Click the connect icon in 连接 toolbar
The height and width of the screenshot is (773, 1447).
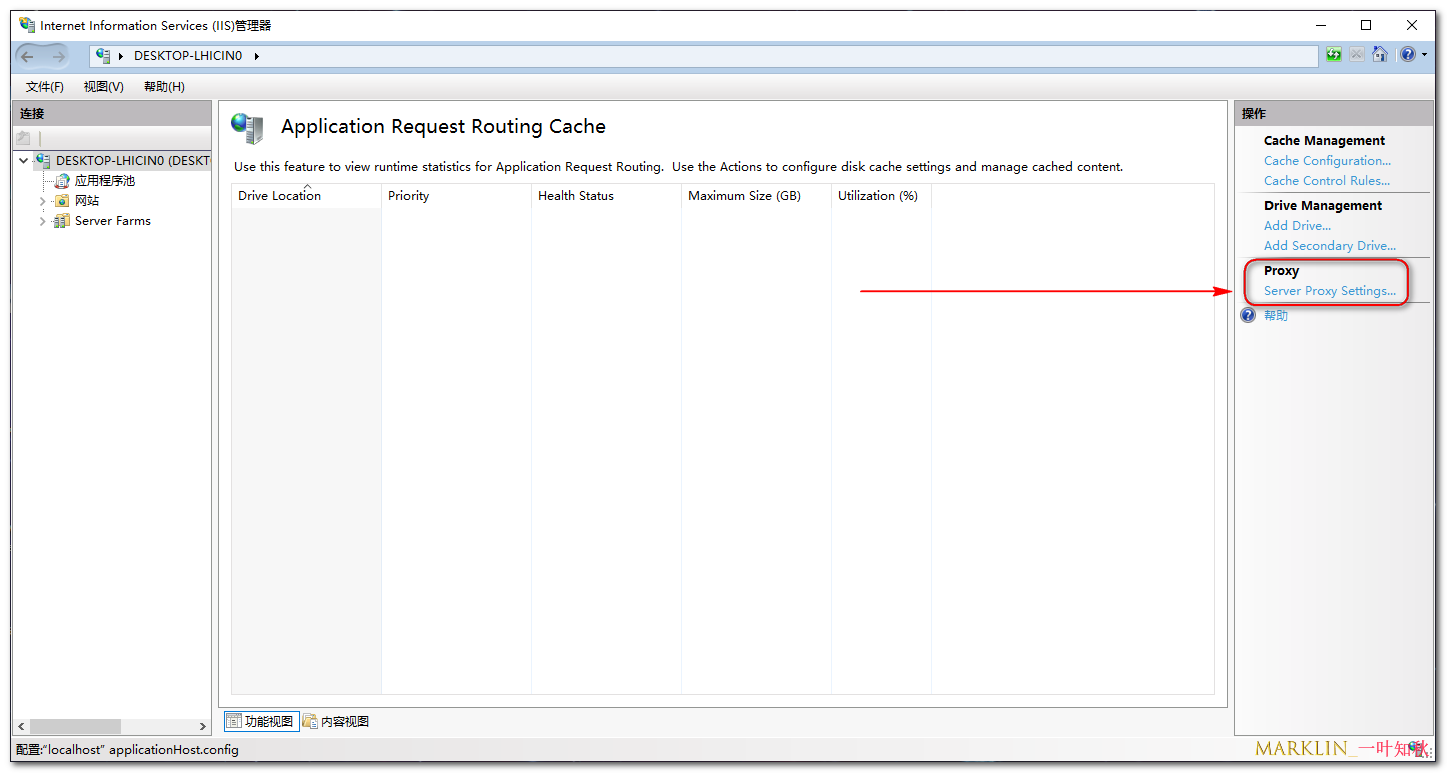coord(24,138)
